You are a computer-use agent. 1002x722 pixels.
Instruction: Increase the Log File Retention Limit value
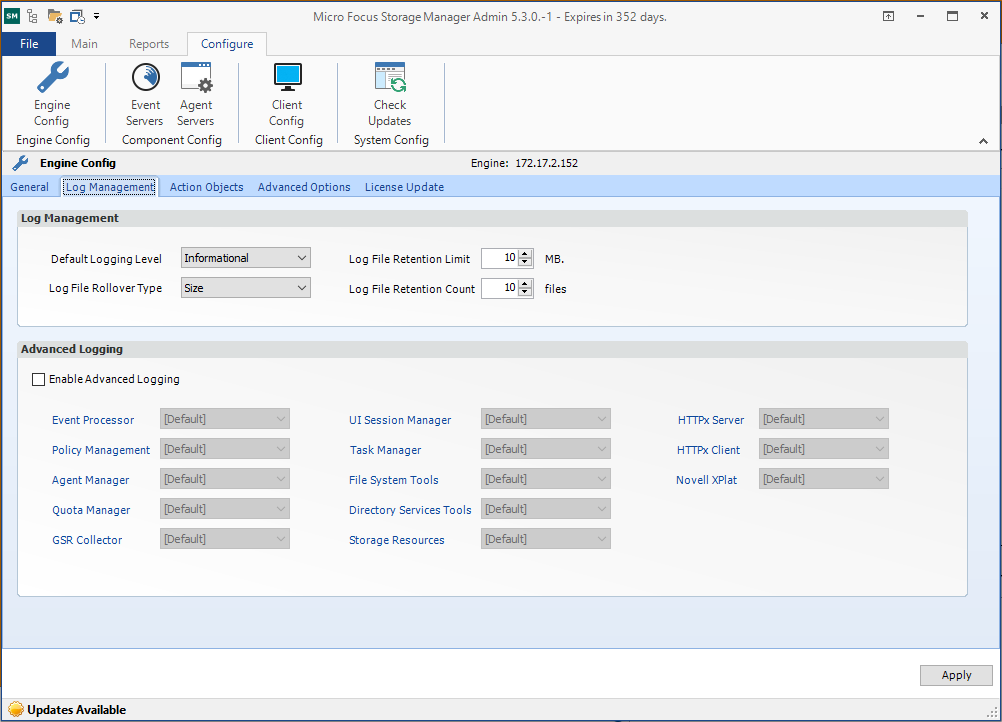pyautogui.click(x=526, y=254)
